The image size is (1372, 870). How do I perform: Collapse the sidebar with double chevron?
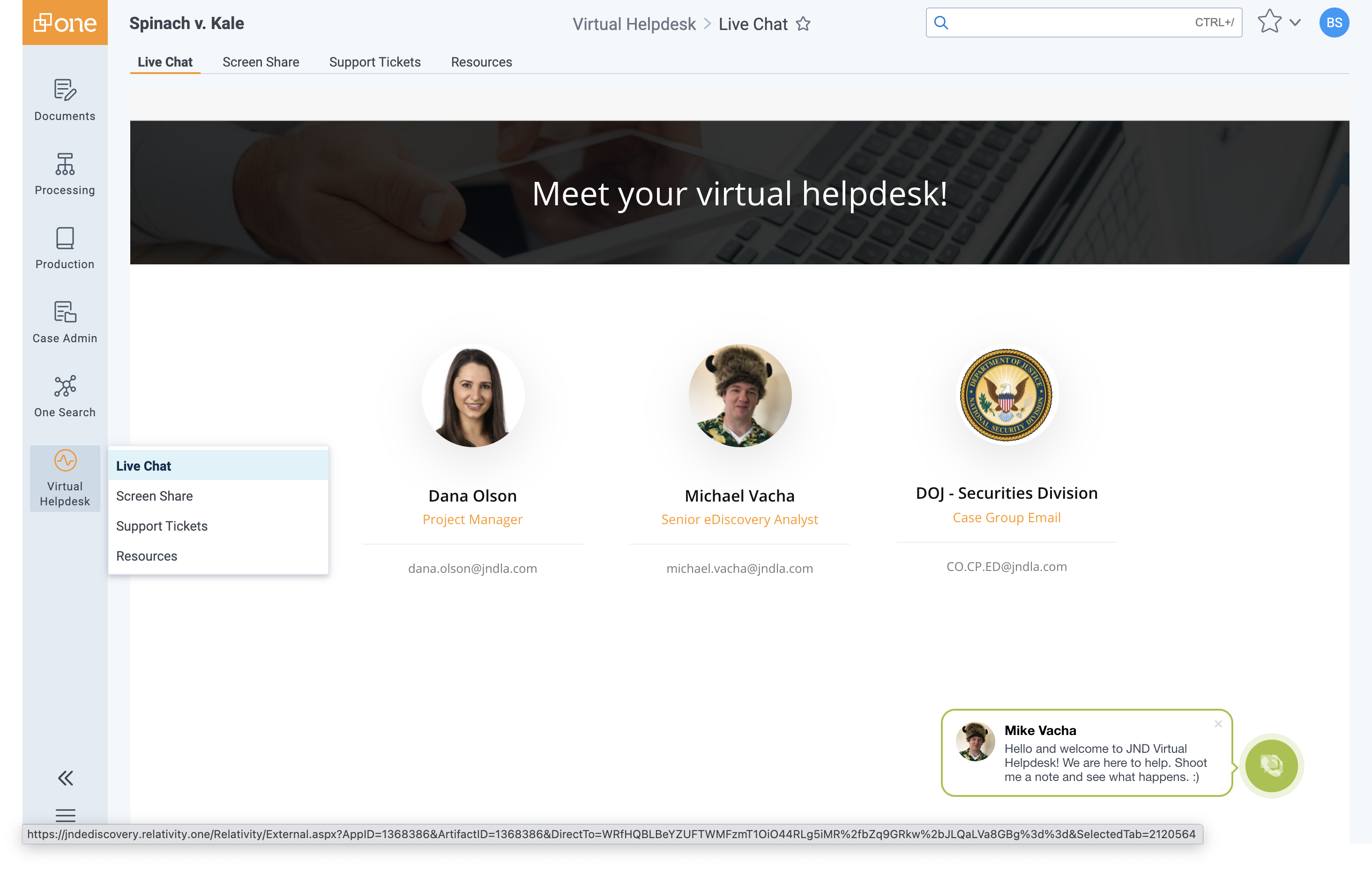(65, 778)
